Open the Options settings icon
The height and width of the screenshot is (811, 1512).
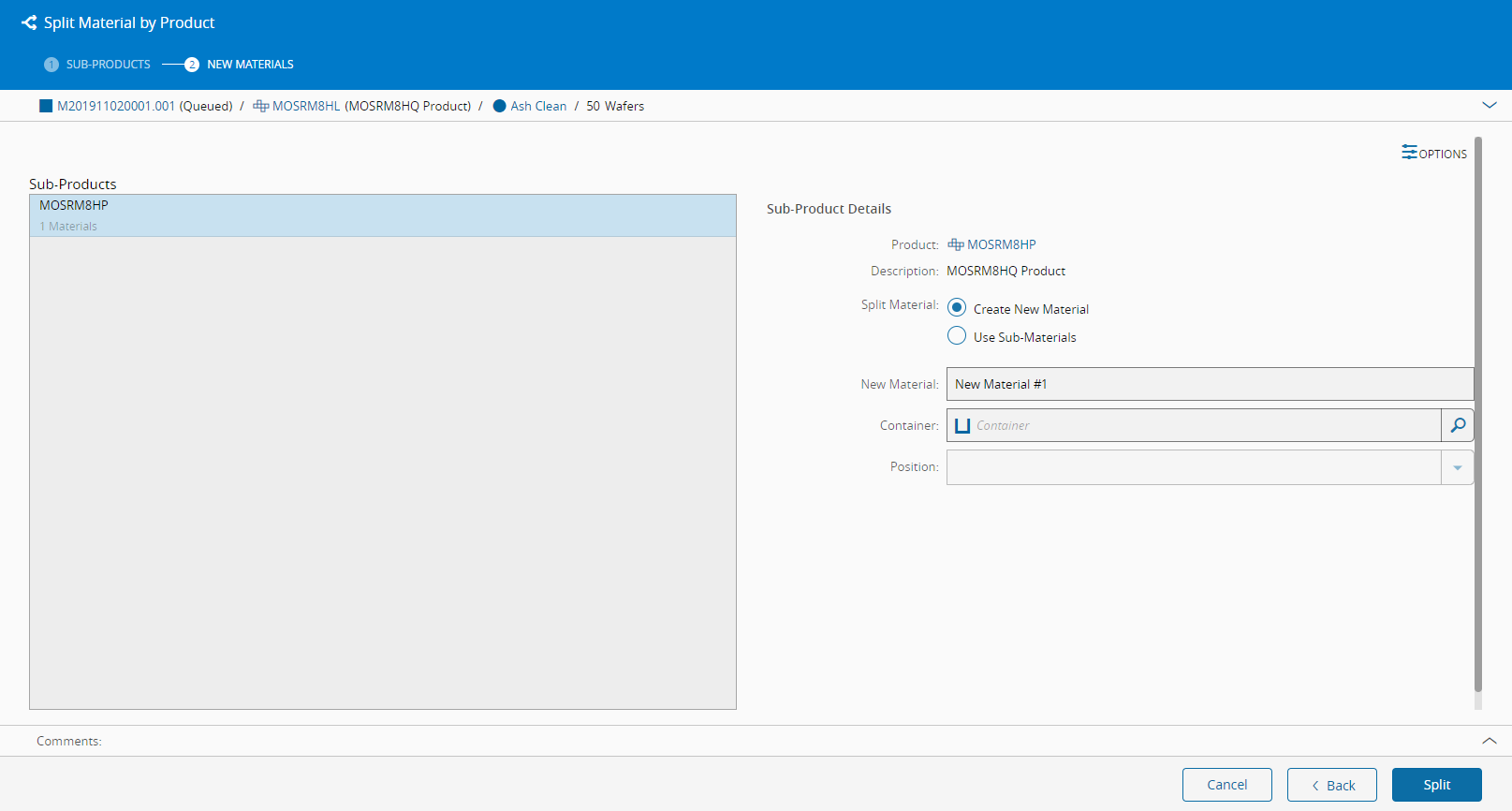point(1409,153)
